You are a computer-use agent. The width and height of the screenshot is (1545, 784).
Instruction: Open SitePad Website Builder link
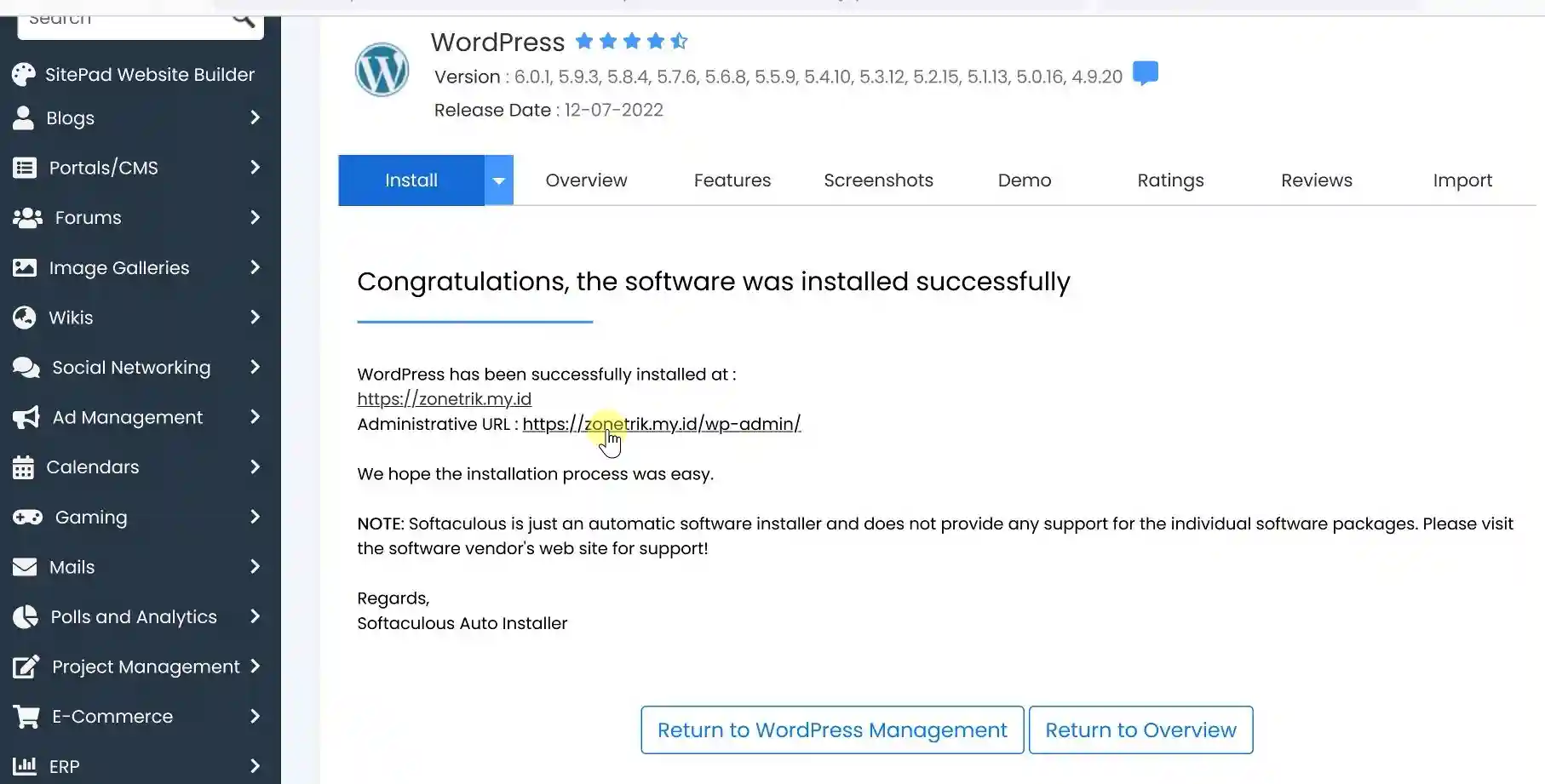pyautogui.click(x=150, y=75)
